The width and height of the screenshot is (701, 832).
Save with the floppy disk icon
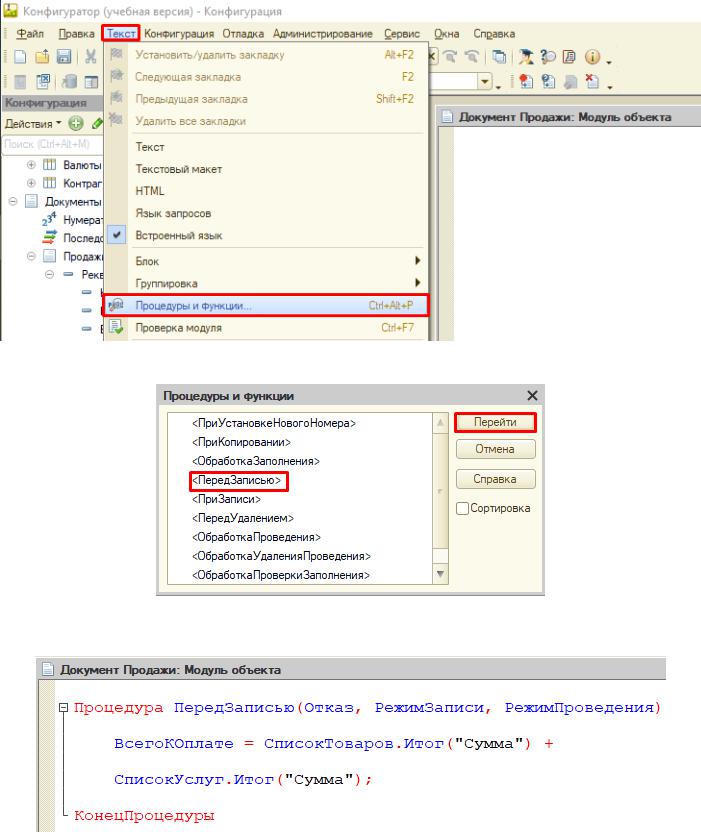click(64, 57)
